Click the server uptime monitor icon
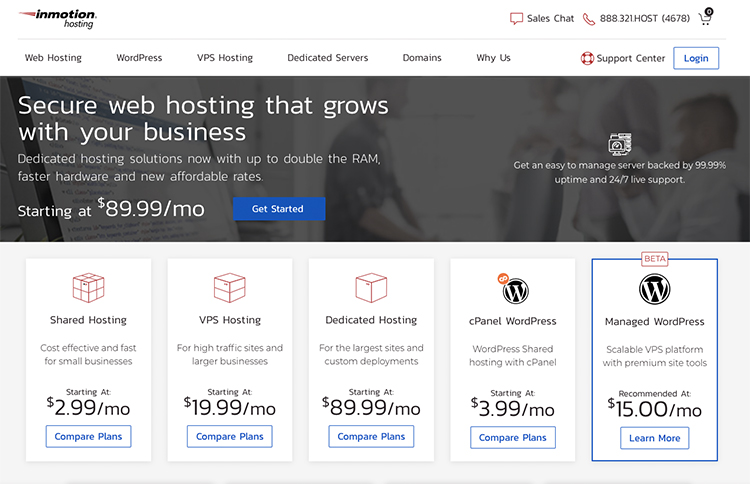Screen dimensions: 750x484 click(620, 144)
